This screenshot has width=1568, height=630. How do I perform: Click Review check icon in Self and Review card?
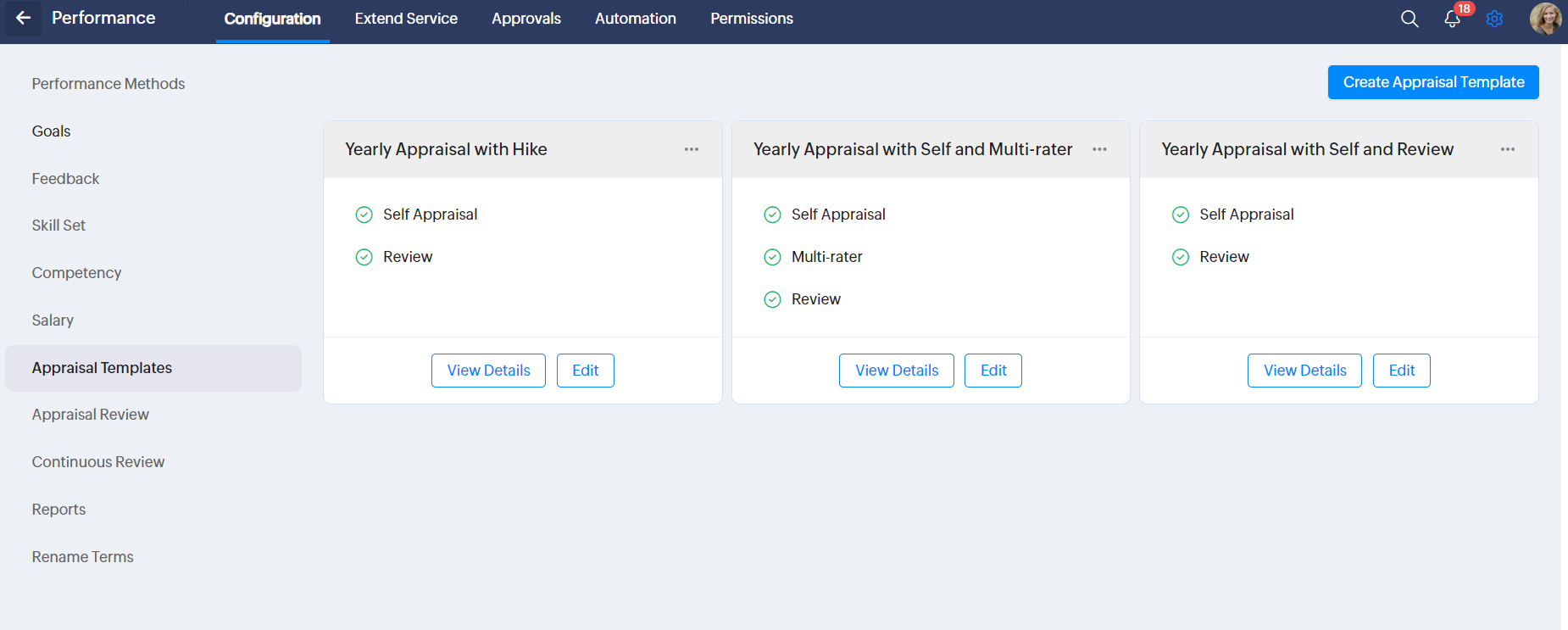1180,257
